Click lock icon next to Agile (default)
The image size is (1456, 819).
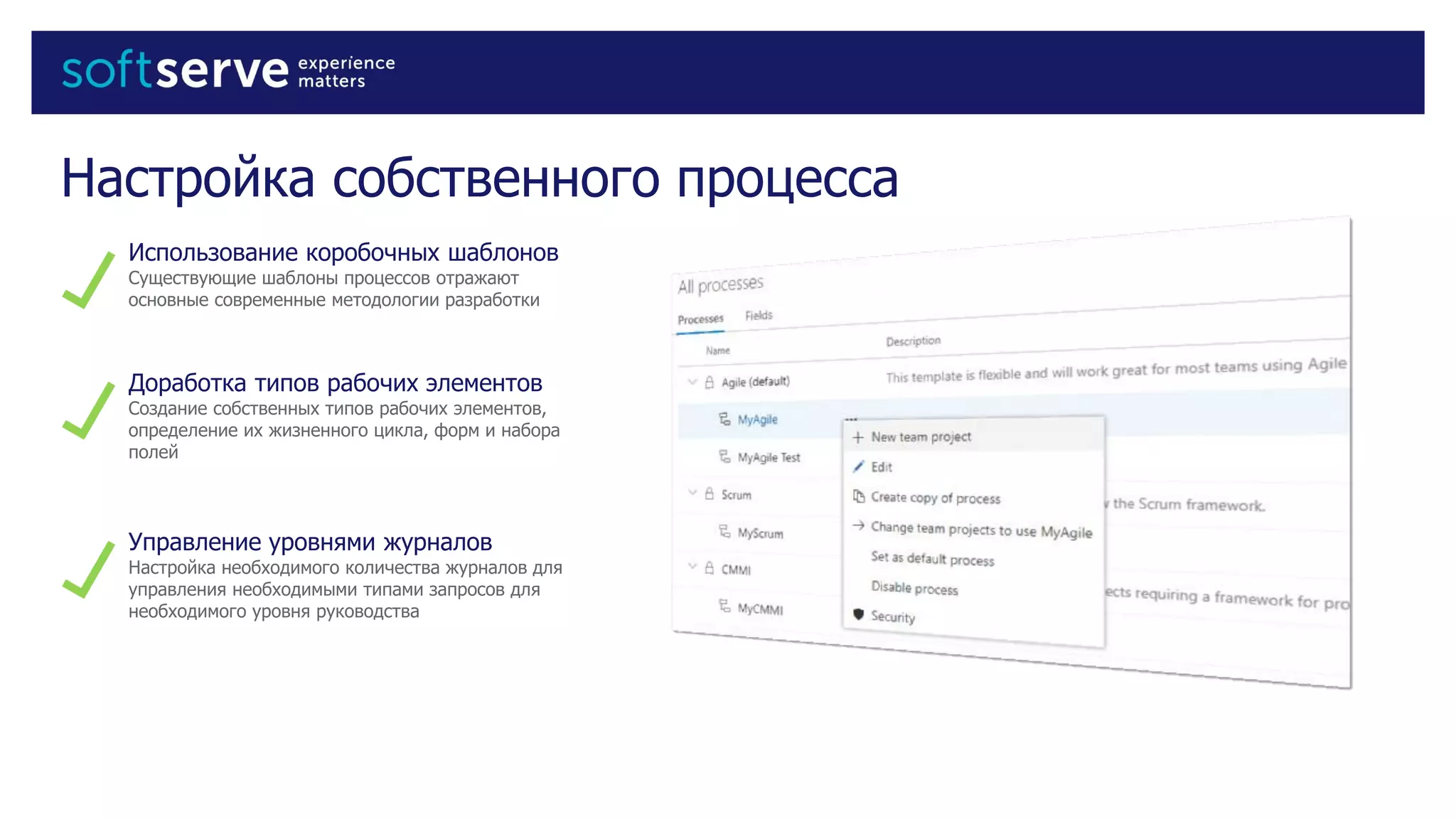click(x=709, y=382)
